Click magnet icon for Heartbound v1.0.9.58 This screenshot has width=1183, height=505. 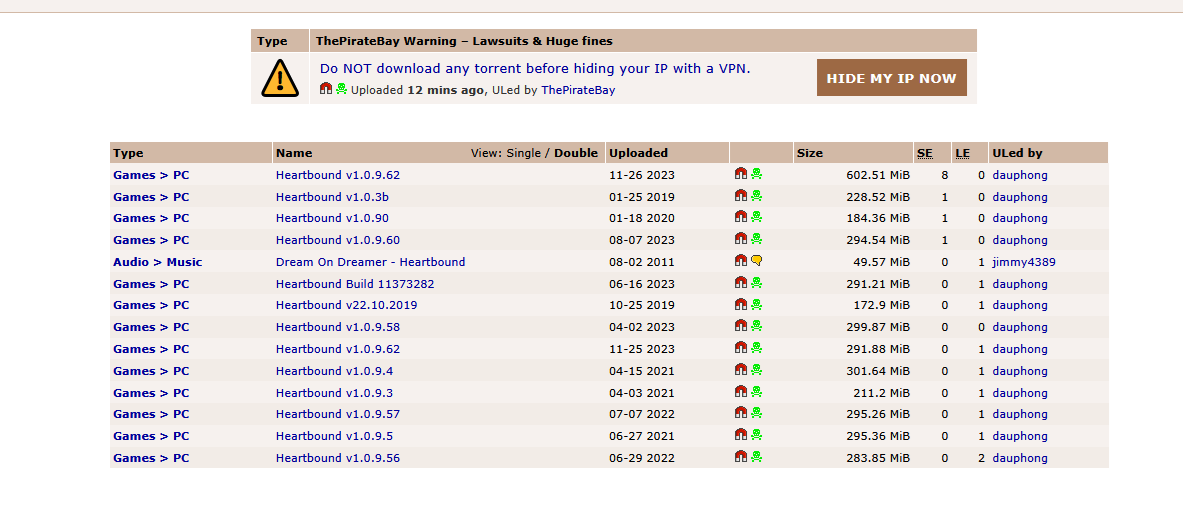coord(741,325)
